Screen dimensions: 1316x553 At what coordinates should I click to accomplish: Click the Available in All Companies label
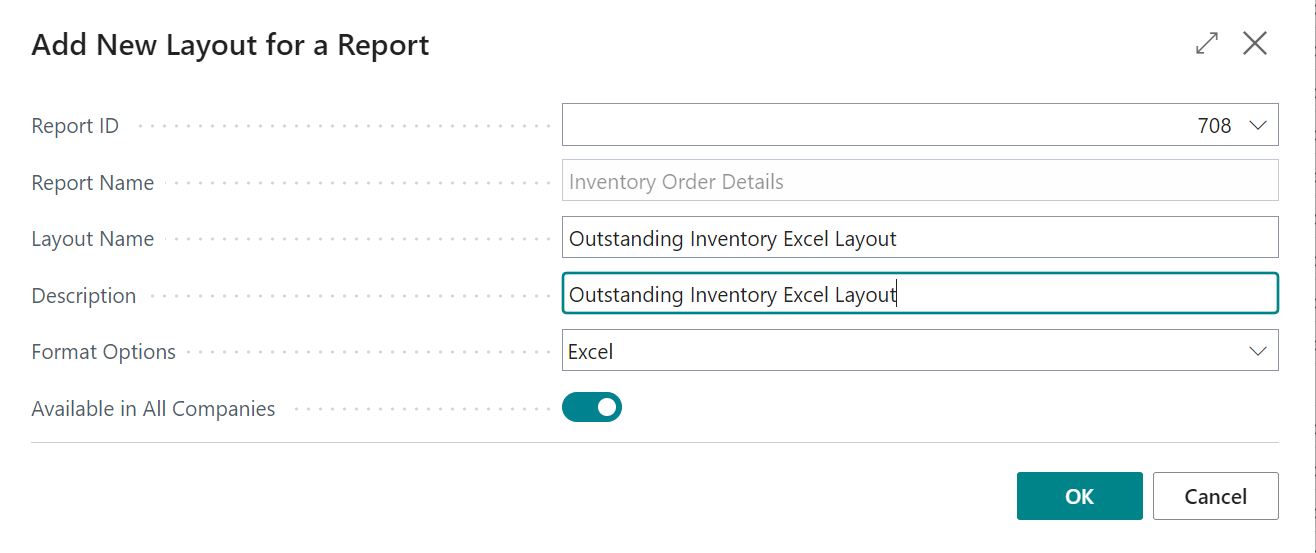coord(153,409)
